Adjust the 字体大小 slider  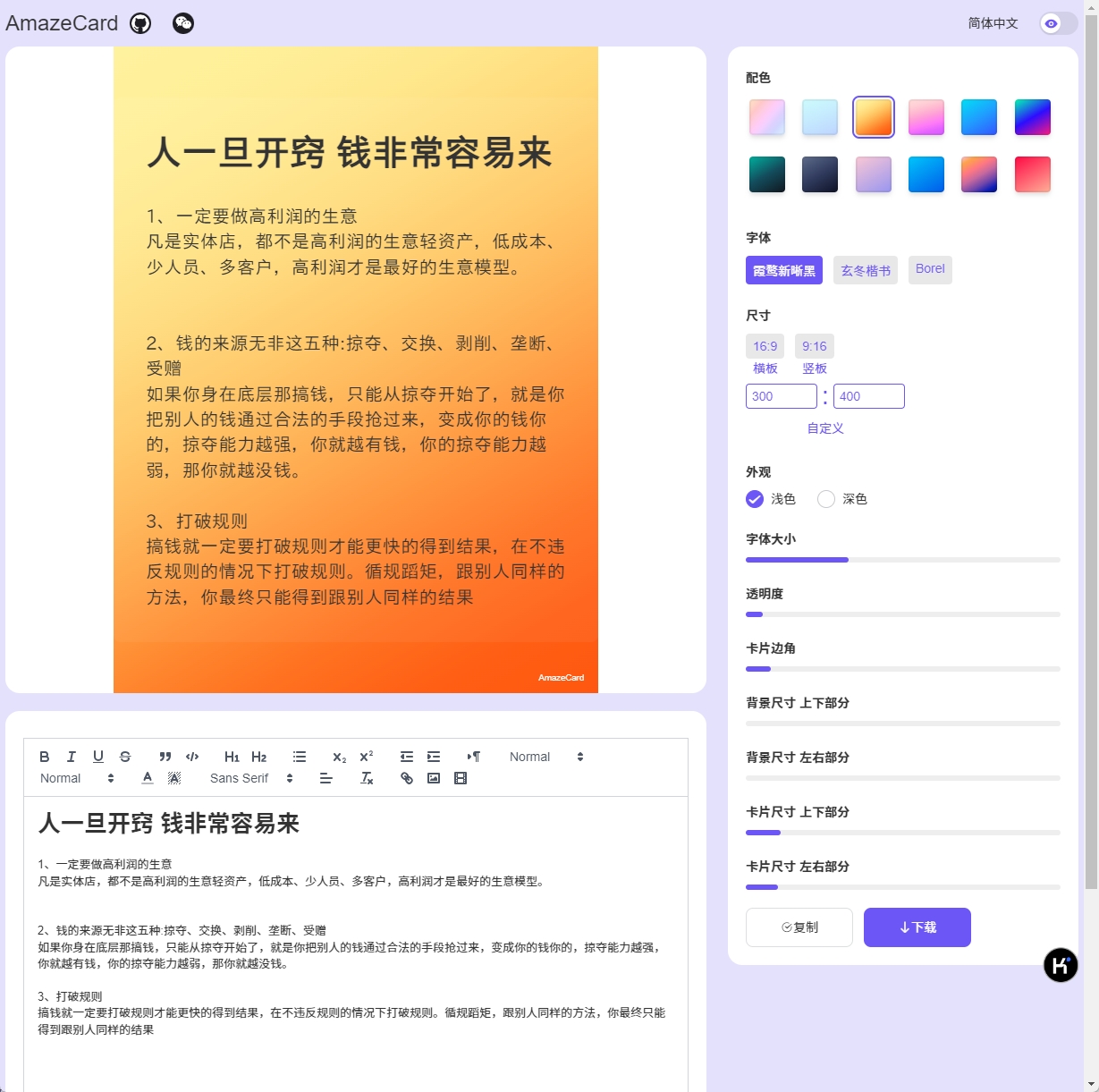point(903,560)
